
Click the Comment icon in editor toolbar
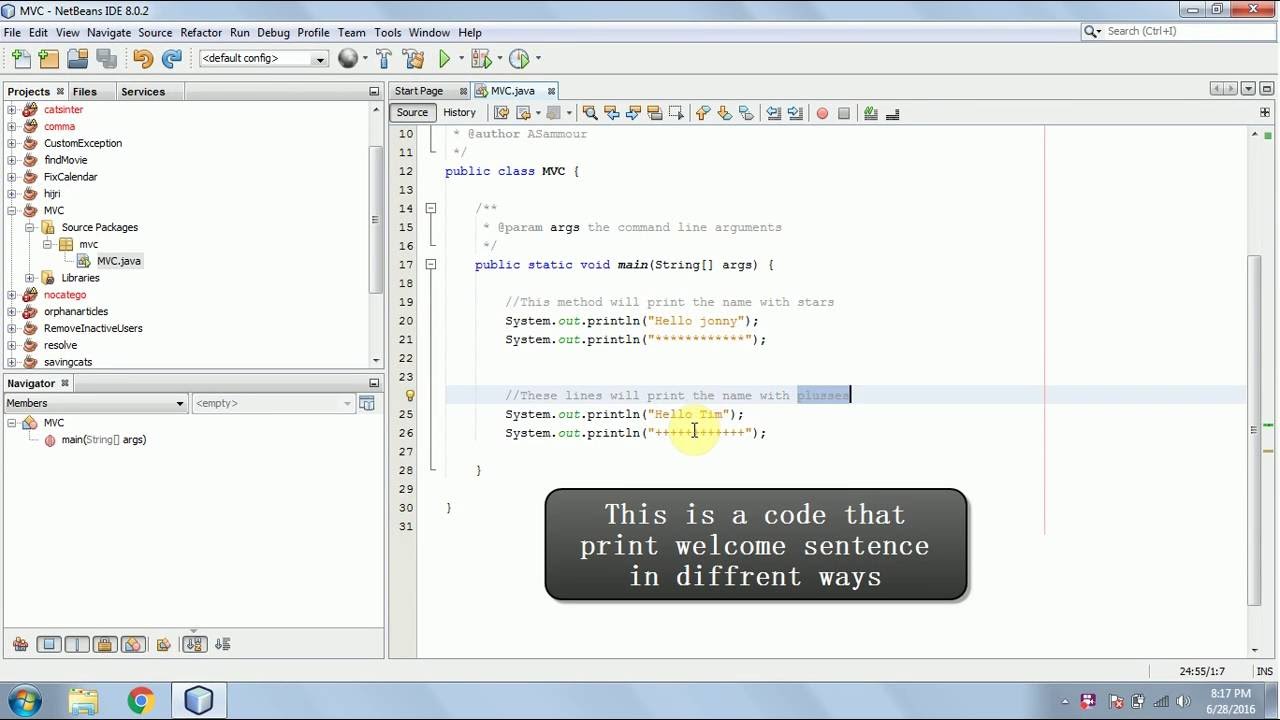coord(871,113)
